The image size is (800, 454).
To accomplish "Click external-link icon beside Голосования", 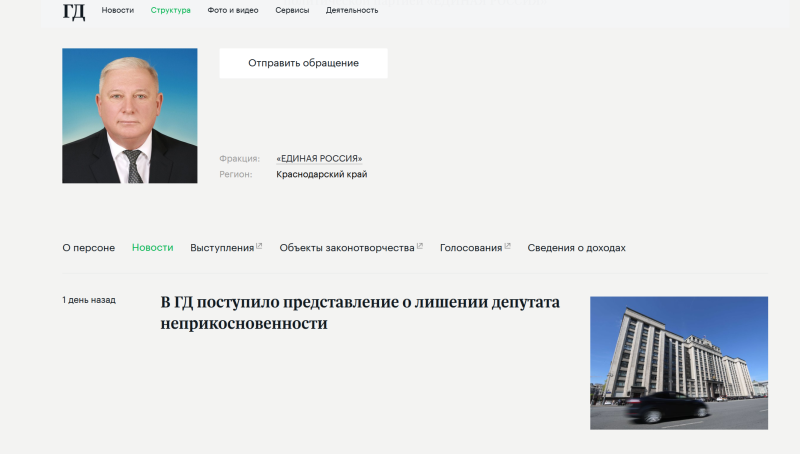I will 508,246.
